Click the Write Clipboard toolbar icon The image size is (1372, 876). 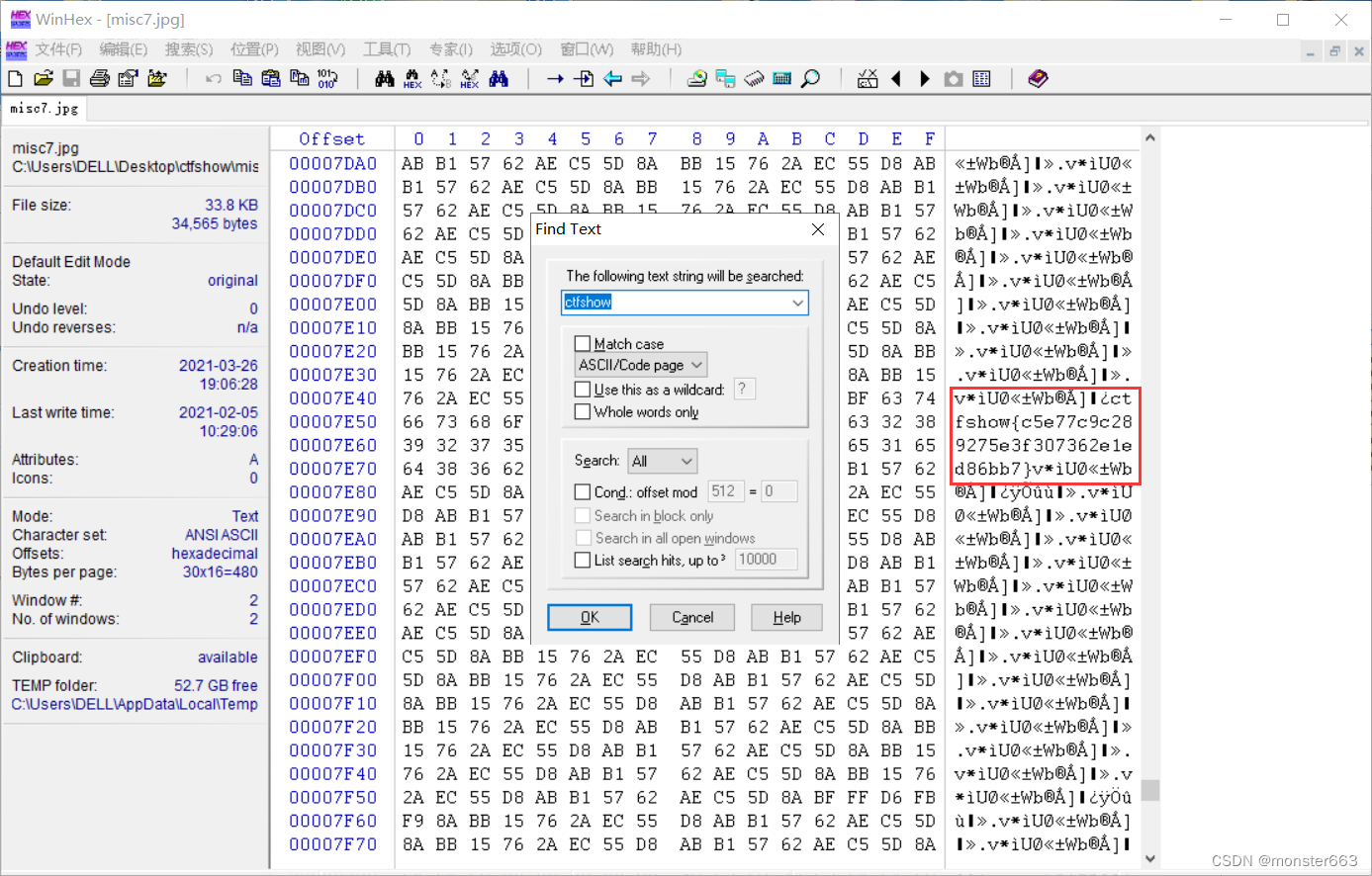[x=299, y=78]
